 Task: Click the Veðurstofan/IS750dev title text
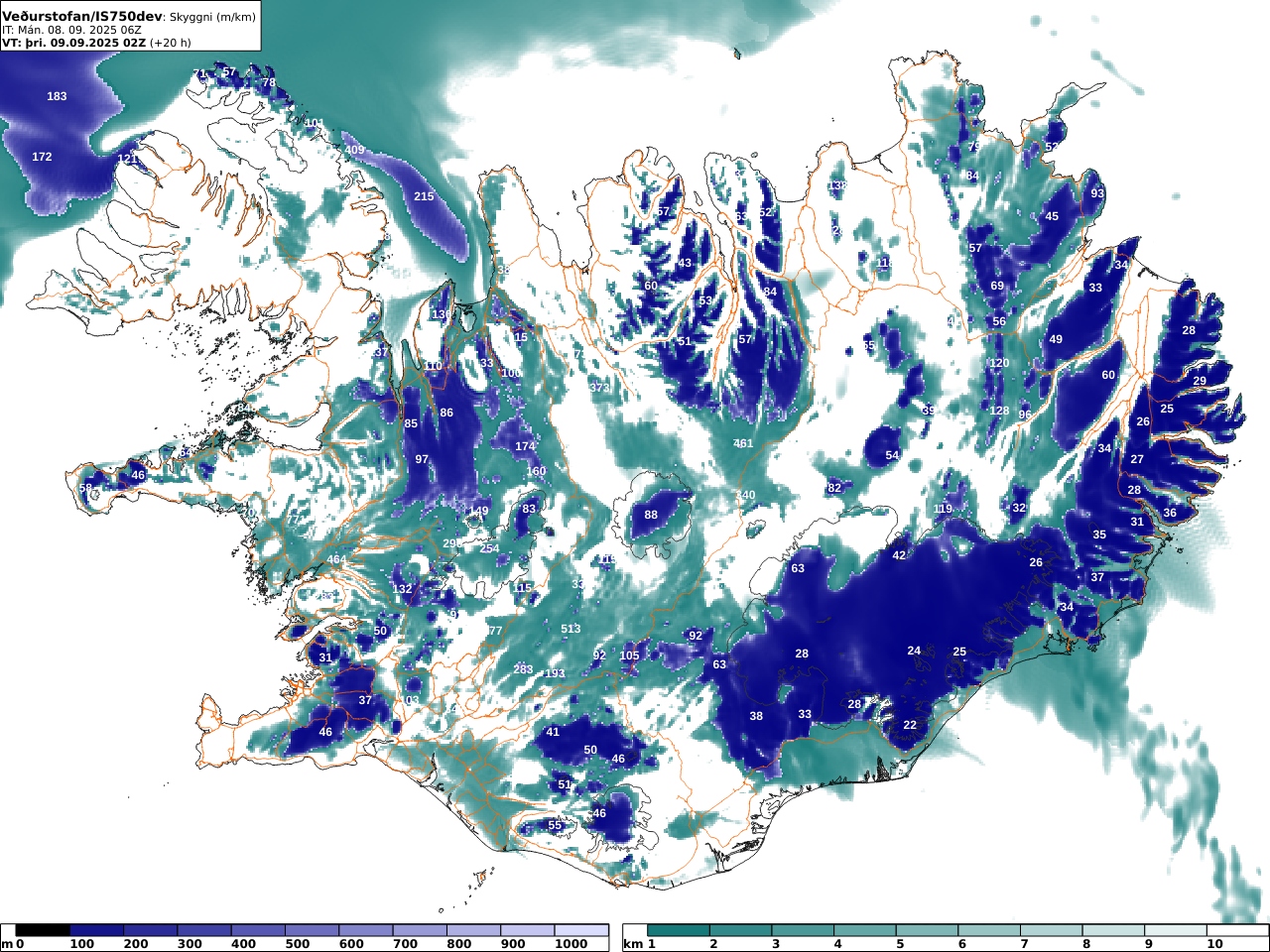pos(81,17)
